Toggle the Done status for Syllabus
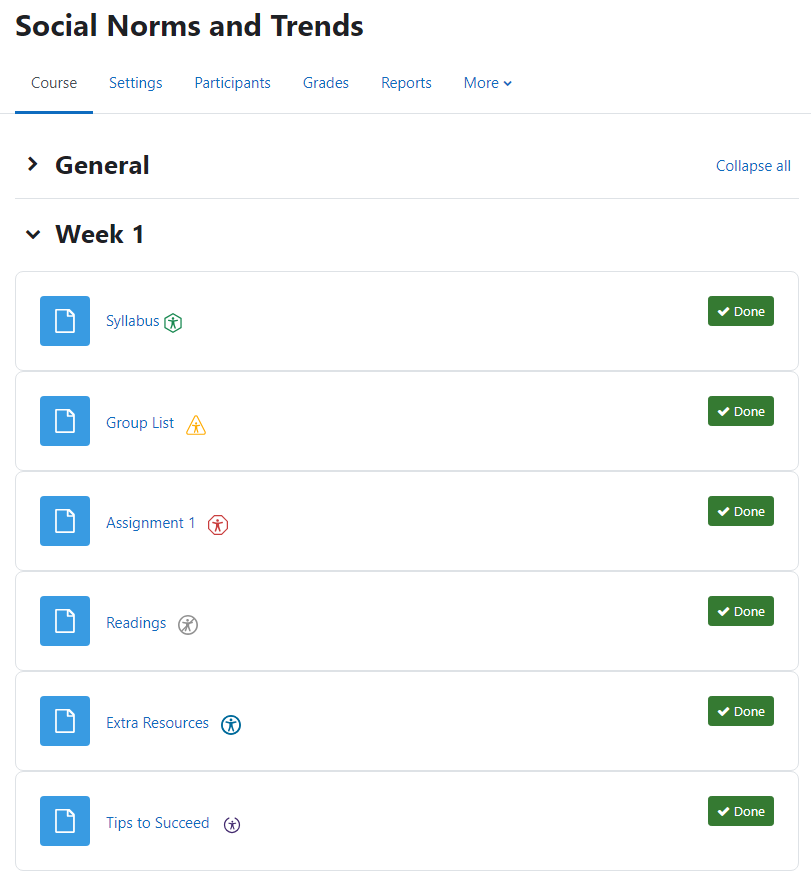The height and width of the screenshot is (875, 811). 740,311
